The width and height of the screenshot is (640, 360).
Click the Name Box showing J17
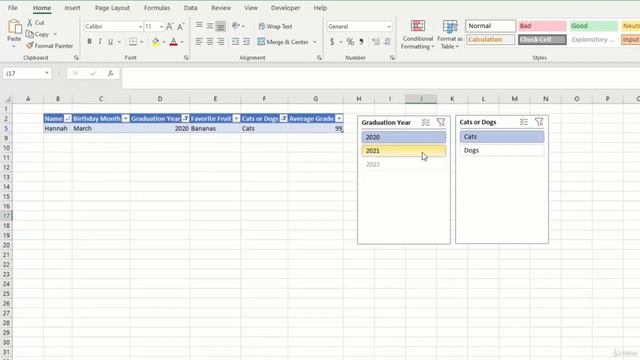(23, 73)
